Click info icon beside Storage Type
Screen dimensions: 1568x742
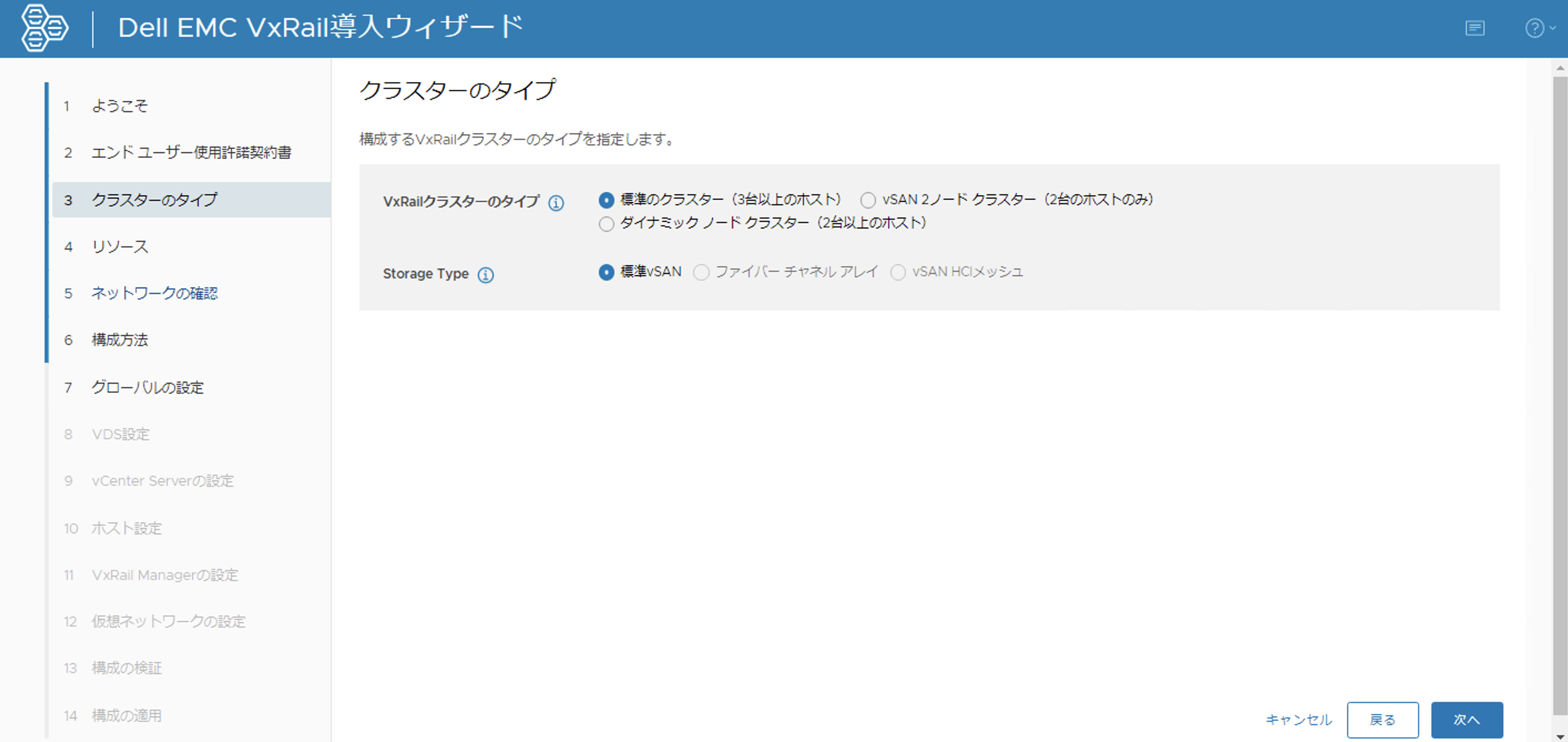pyautogui.click(x=485, y=275)
